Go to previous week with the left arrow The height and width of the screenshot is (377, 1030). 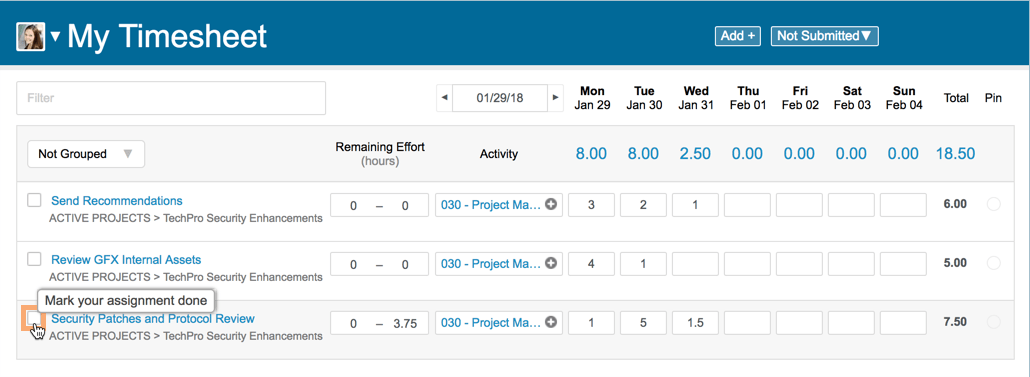tap(445, 98)
